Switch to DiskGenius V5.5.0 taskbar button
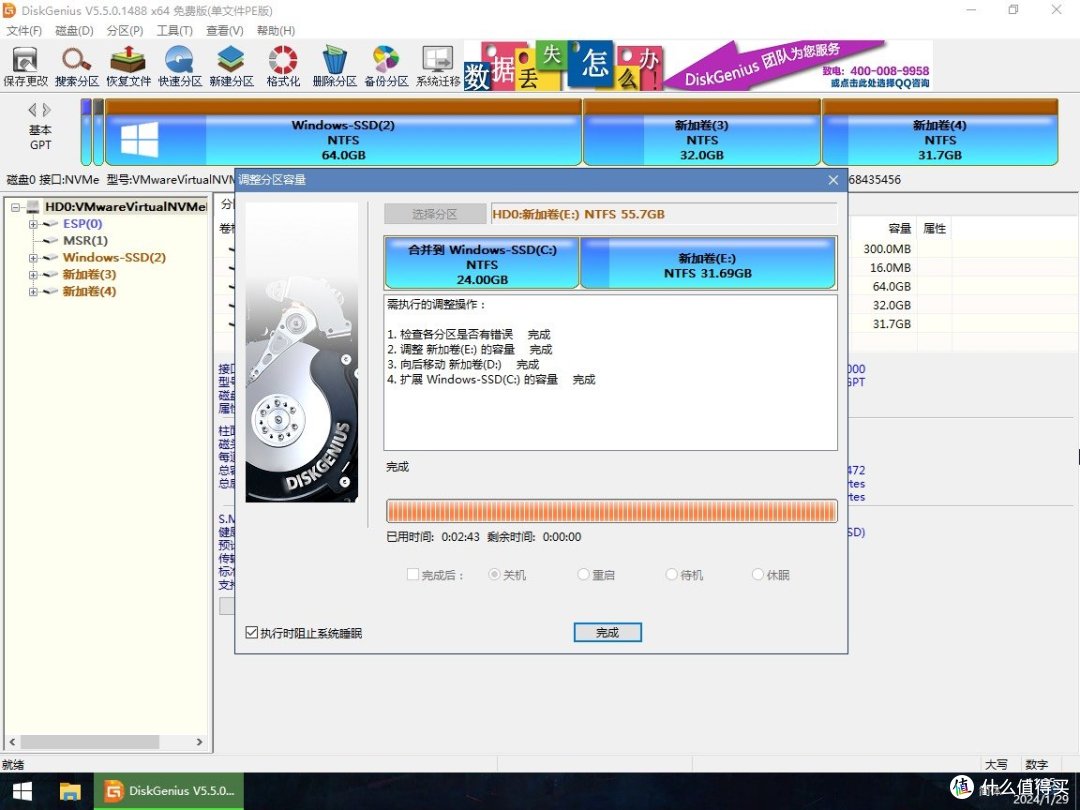The image size is (1080, 810). tap(169, 791)
